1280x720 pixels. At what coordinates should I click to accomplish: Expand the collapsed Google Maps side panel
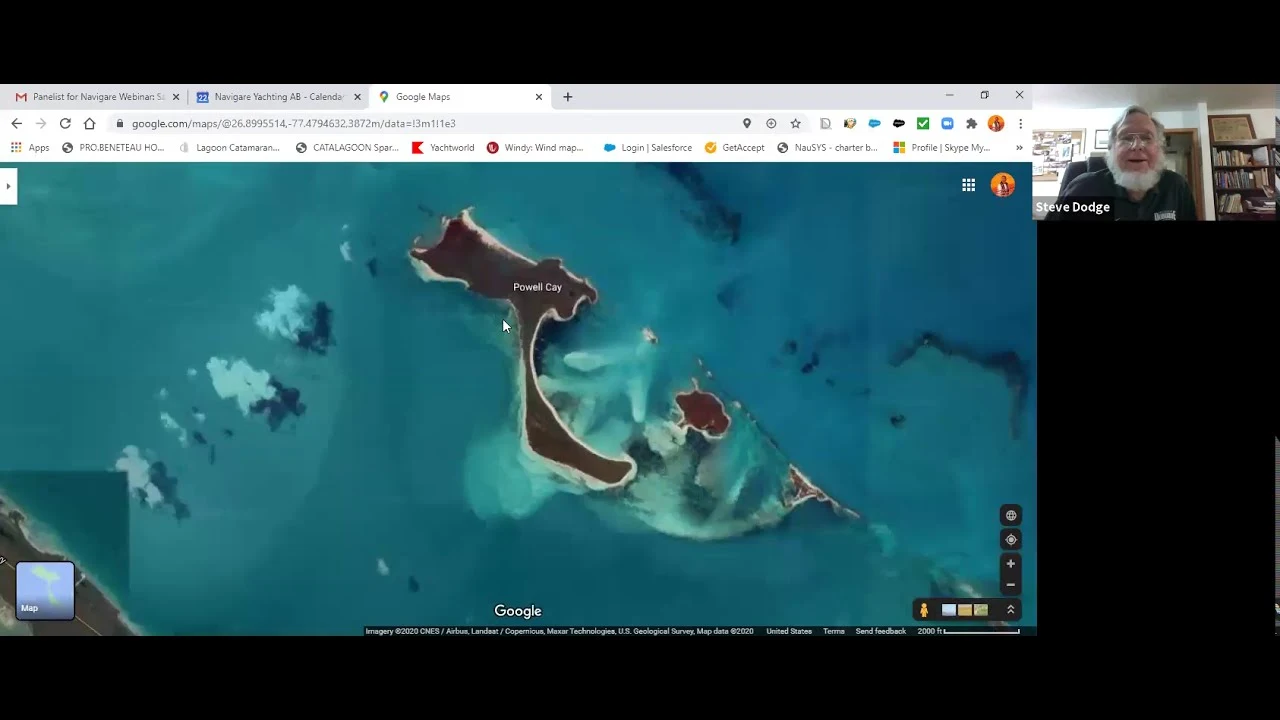click(8, 186)
